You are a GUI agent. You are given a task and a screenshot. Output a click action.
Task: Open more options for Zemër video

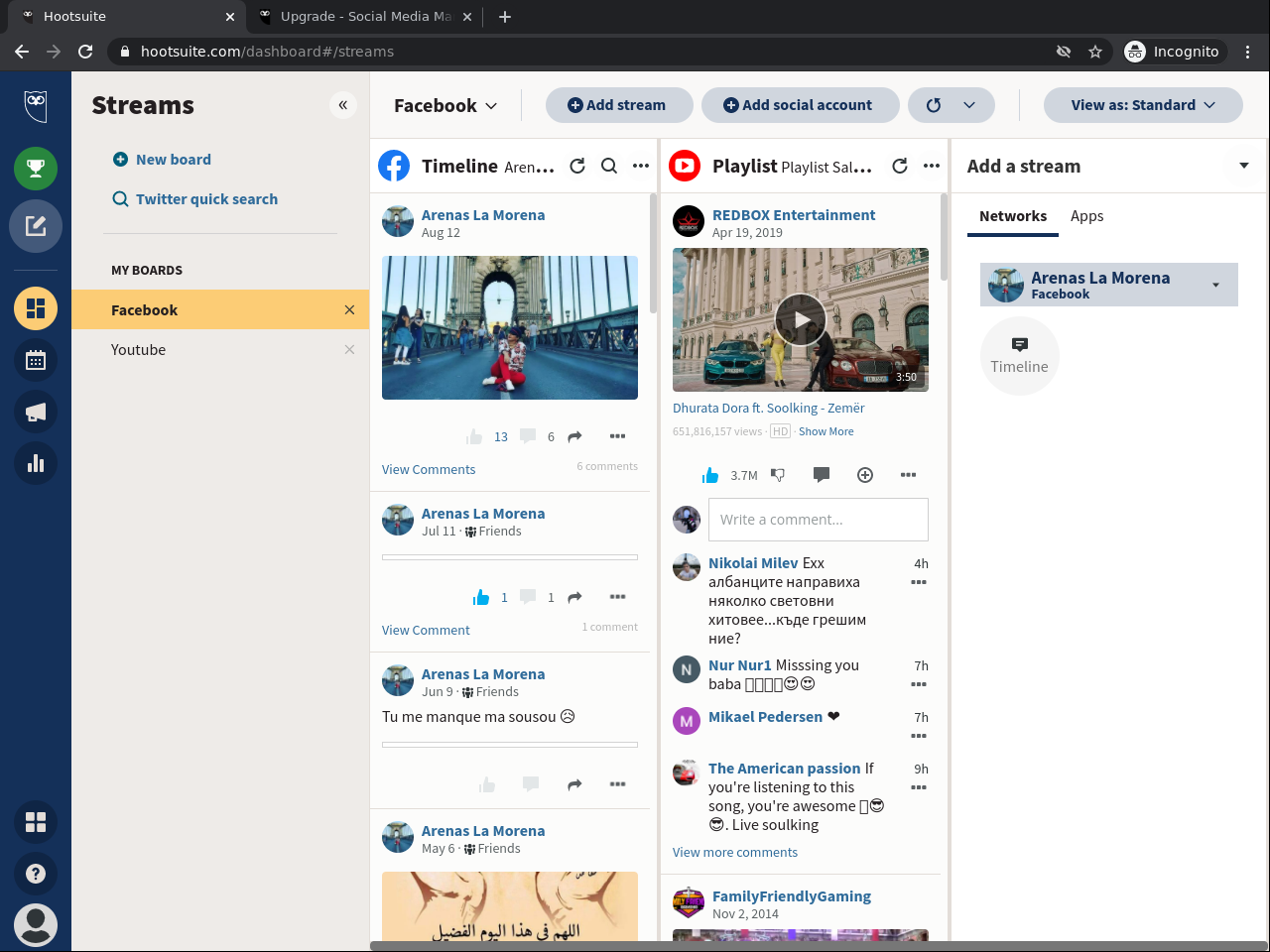click(908, 475)
